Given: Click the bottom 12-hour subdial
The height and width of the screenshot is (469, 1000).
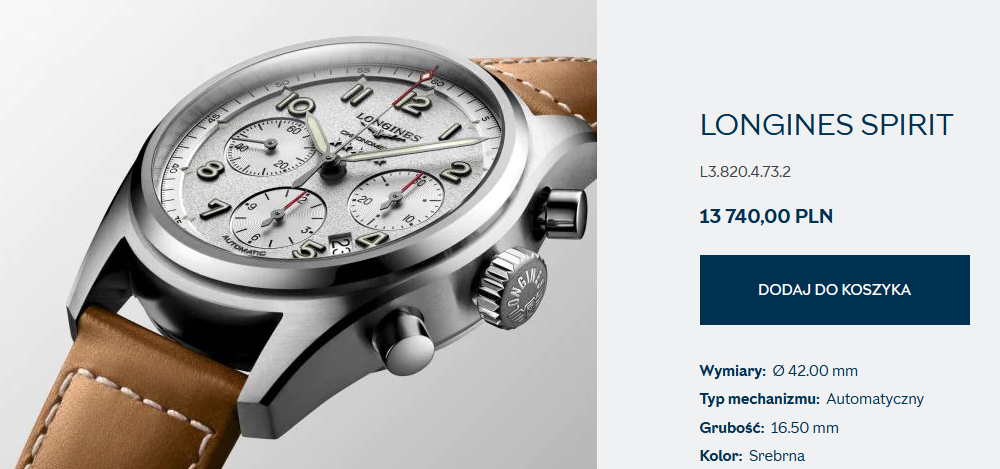Looking at the screenshot, I should [x=277, y=216].
